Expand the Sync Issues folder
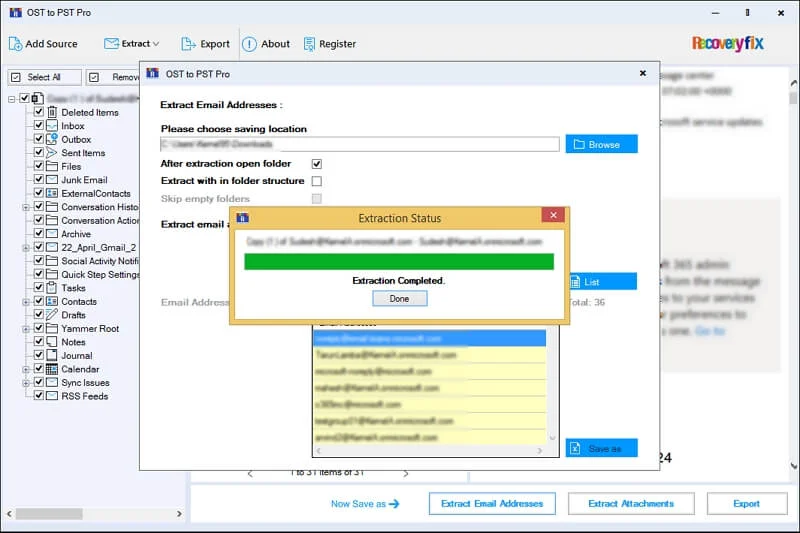This screenshot has width=800, height=533. pyautogui.click(x=26, y=383)
